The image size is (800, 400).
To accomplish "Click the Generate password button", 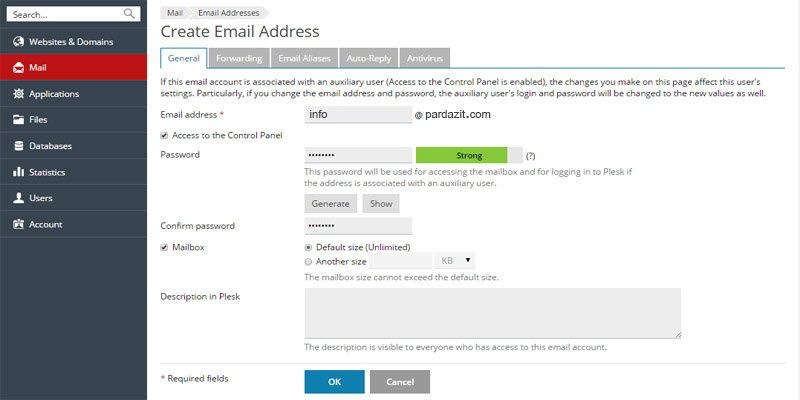I will pos(330,203).
